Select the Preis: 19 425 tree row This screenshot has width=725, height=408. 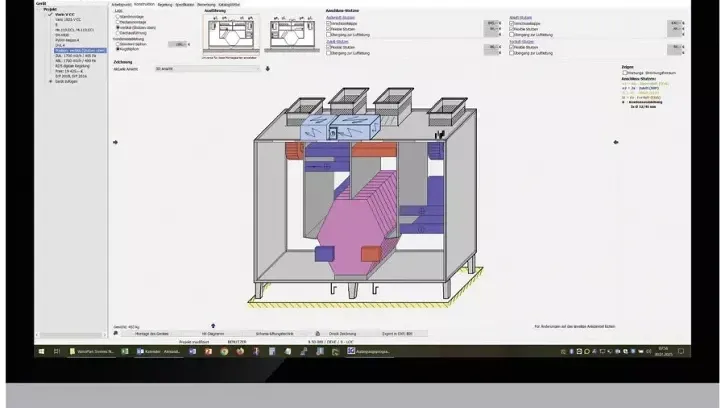coord(69,71)
